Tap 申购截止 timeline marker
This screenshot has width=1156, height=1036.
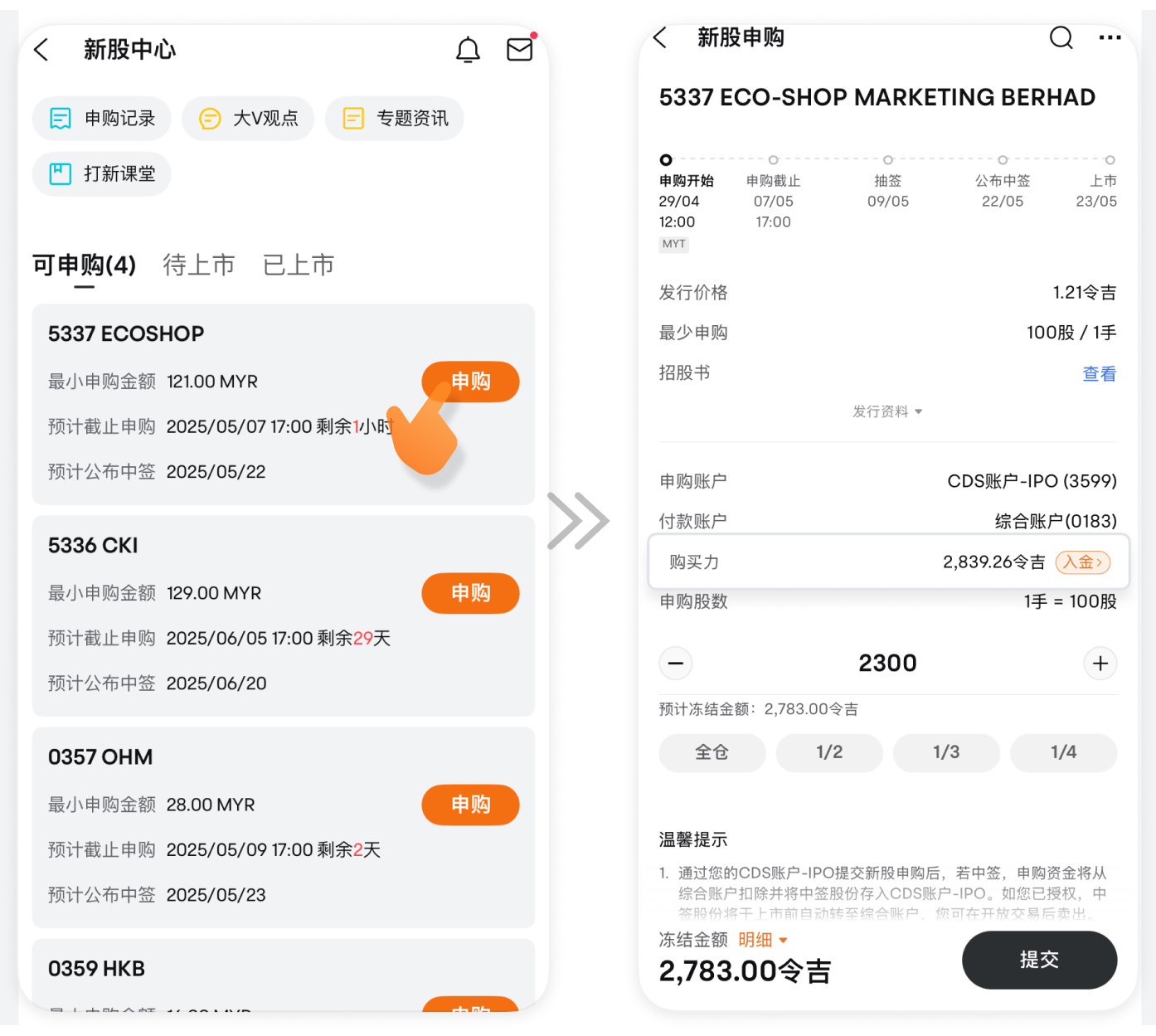coord(774,160)
